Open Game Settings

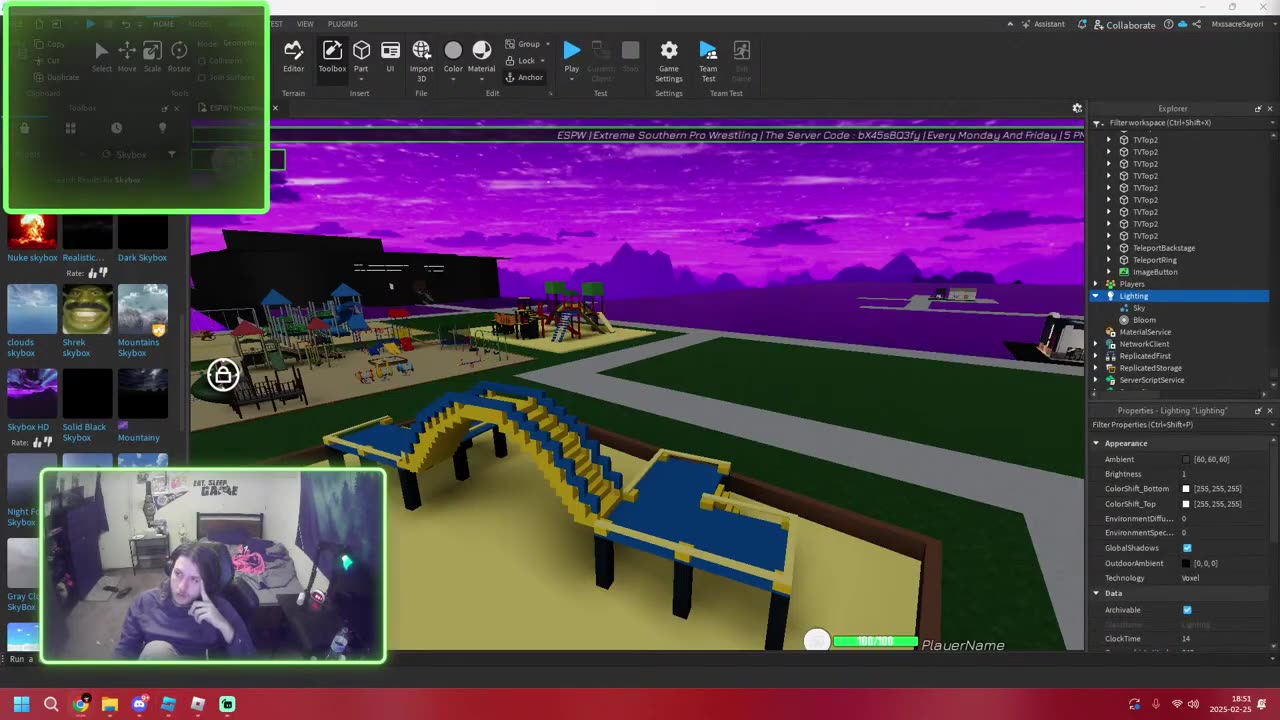669,61
